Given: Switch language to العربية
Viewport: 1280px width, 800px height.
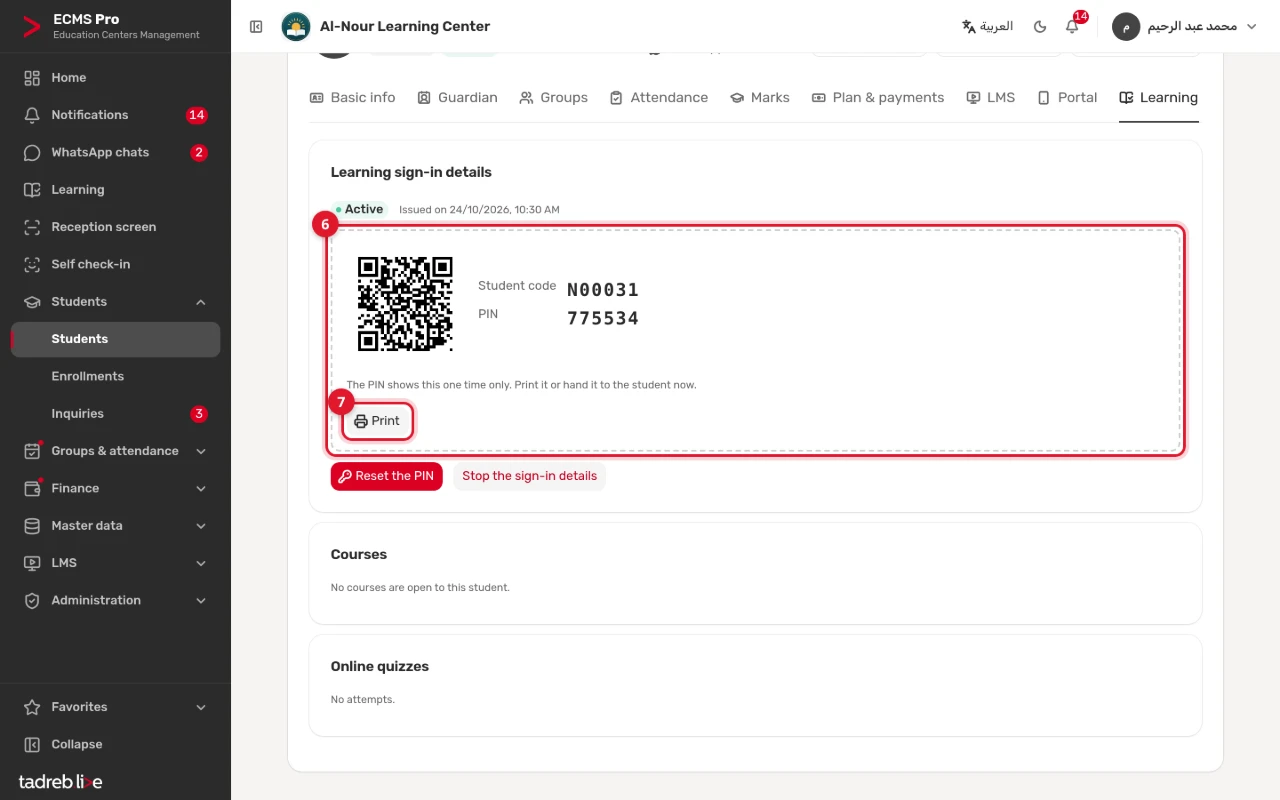Looking at the screenshot, I should tap(987, 27).
